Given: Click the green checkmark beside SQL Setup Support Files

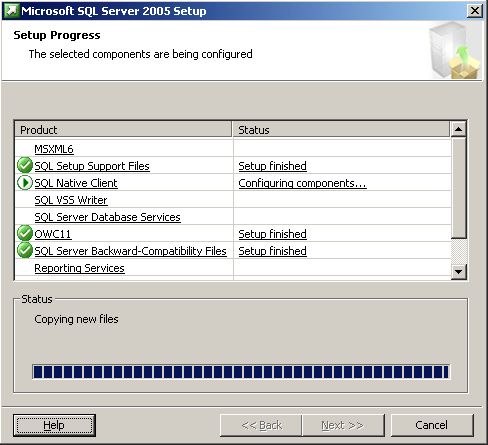Looking at the screenshot, I should (x=25, y=165).
